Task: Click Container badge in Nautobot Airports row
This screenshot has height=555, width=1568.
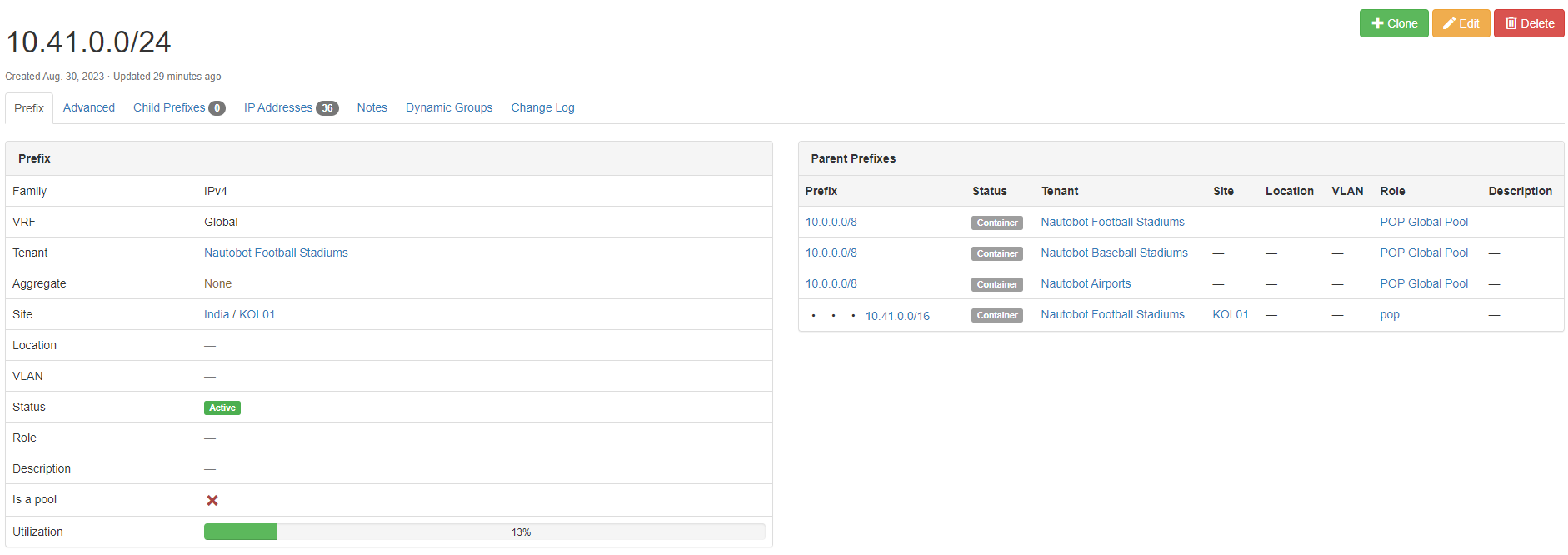Action: 996,284
